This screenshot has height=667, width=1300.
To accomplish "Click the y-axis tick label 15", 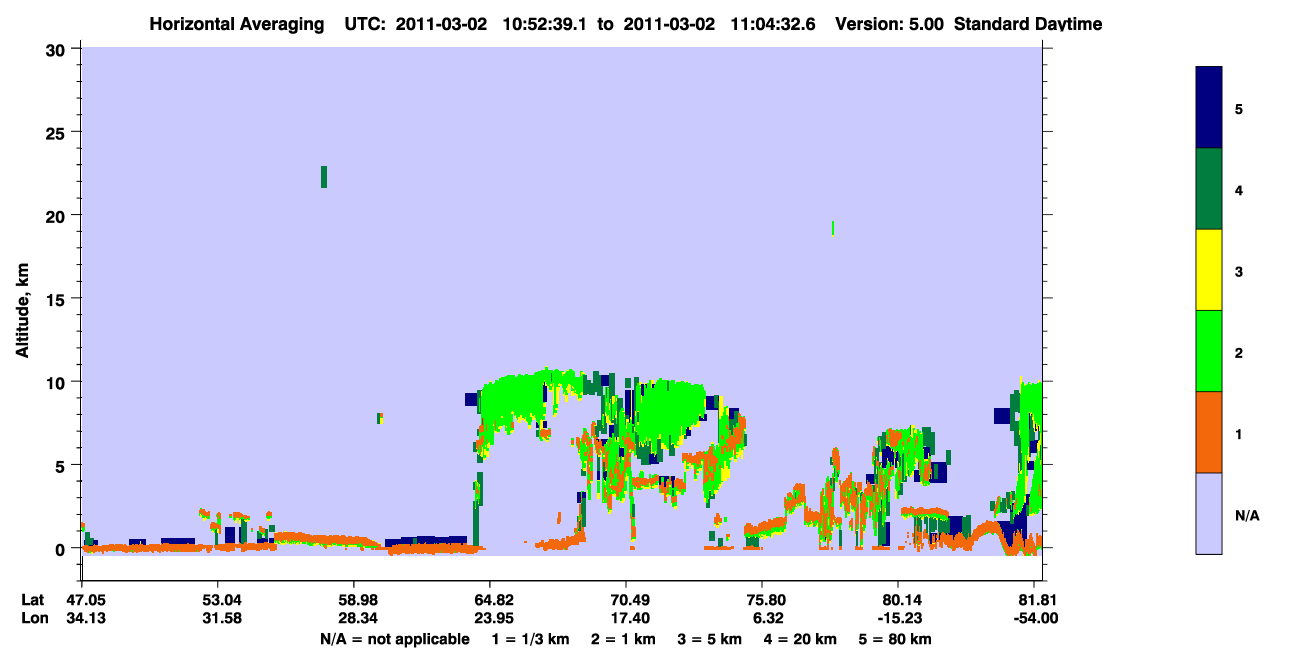I will (x=57, y=299).
